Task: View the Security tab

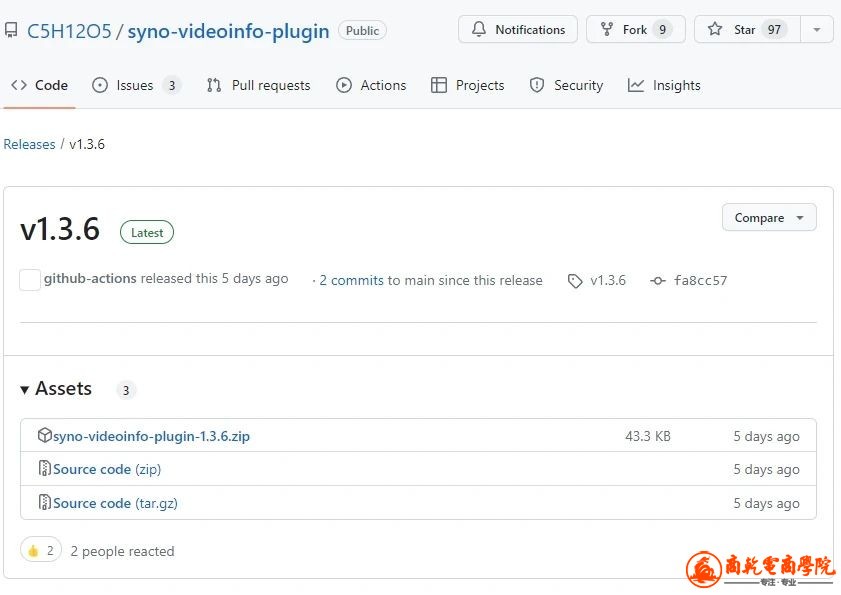Action: (567, 85)
